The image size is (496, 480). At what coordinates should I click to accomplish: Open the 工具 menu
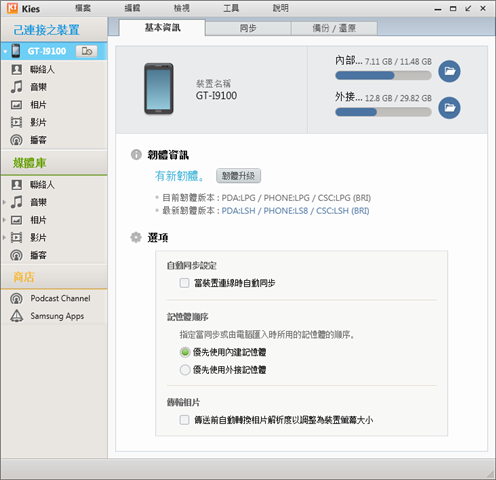coord(231,8)
